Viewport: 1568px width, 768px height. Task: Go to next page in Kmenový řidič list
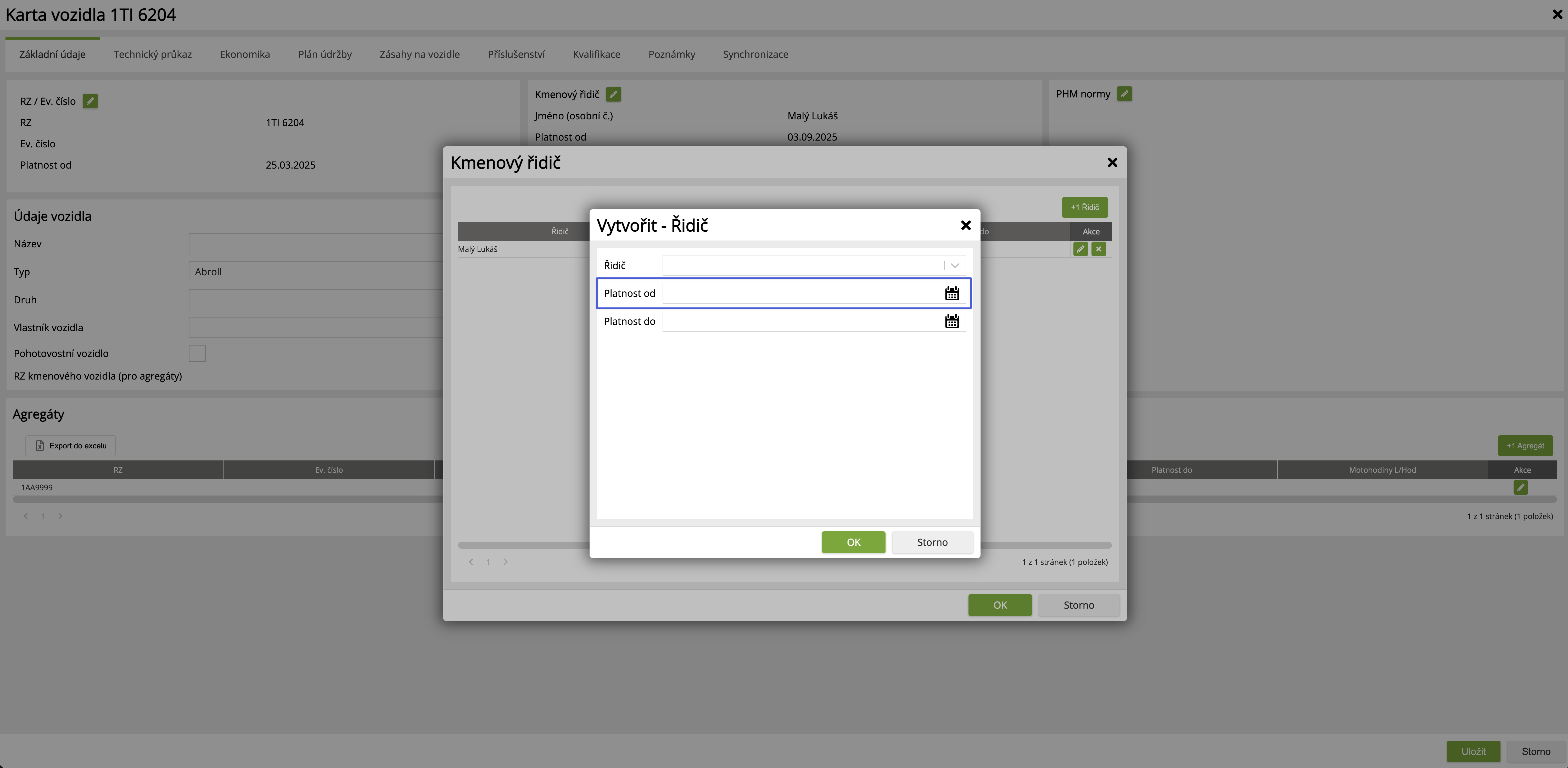pyautogui.click(x=505, y=562)
